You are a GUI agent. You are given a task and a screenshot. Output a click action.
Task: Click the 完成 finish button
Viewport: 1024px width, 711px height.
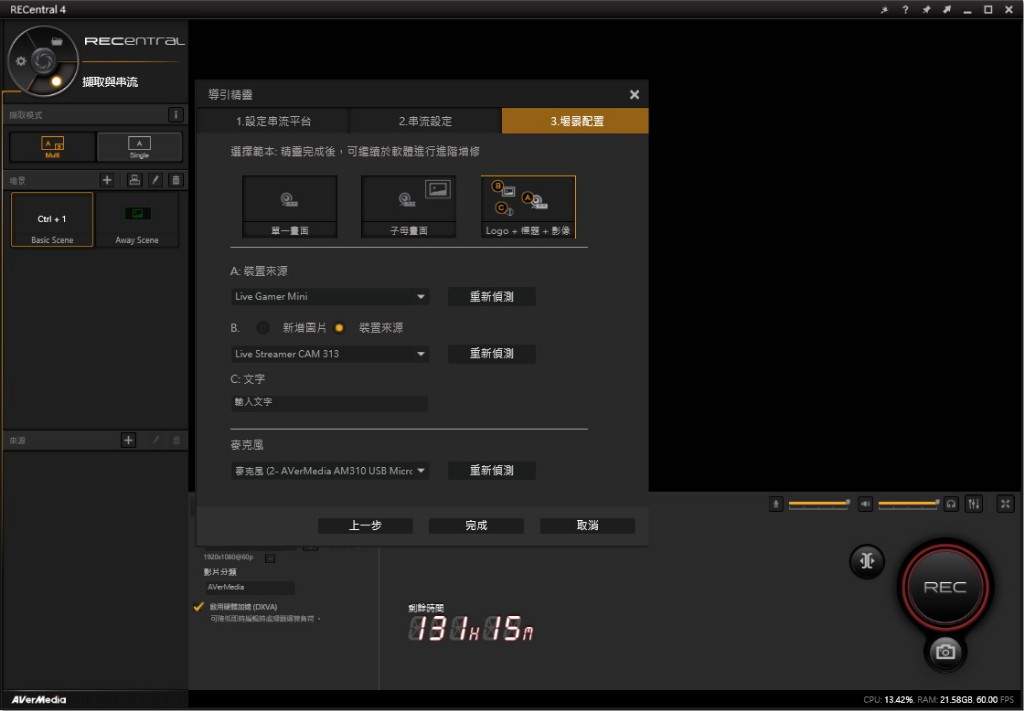(476, 526)
